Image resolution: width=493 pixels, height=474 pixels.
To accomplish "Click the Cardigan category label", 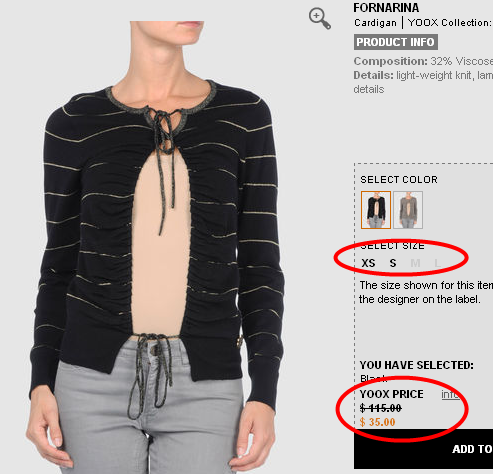I will 375,23.
